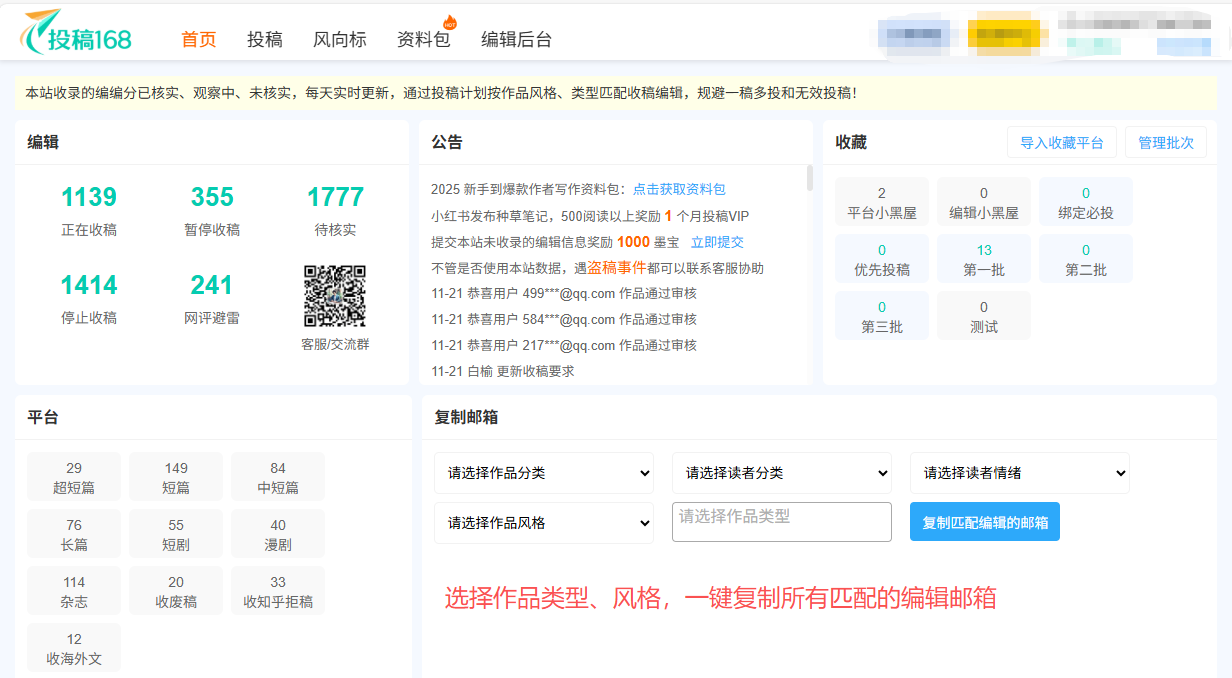Select the 1139 正在收稿 statistic
This screenshot has height=678, width=1232.
coord(89,210)
